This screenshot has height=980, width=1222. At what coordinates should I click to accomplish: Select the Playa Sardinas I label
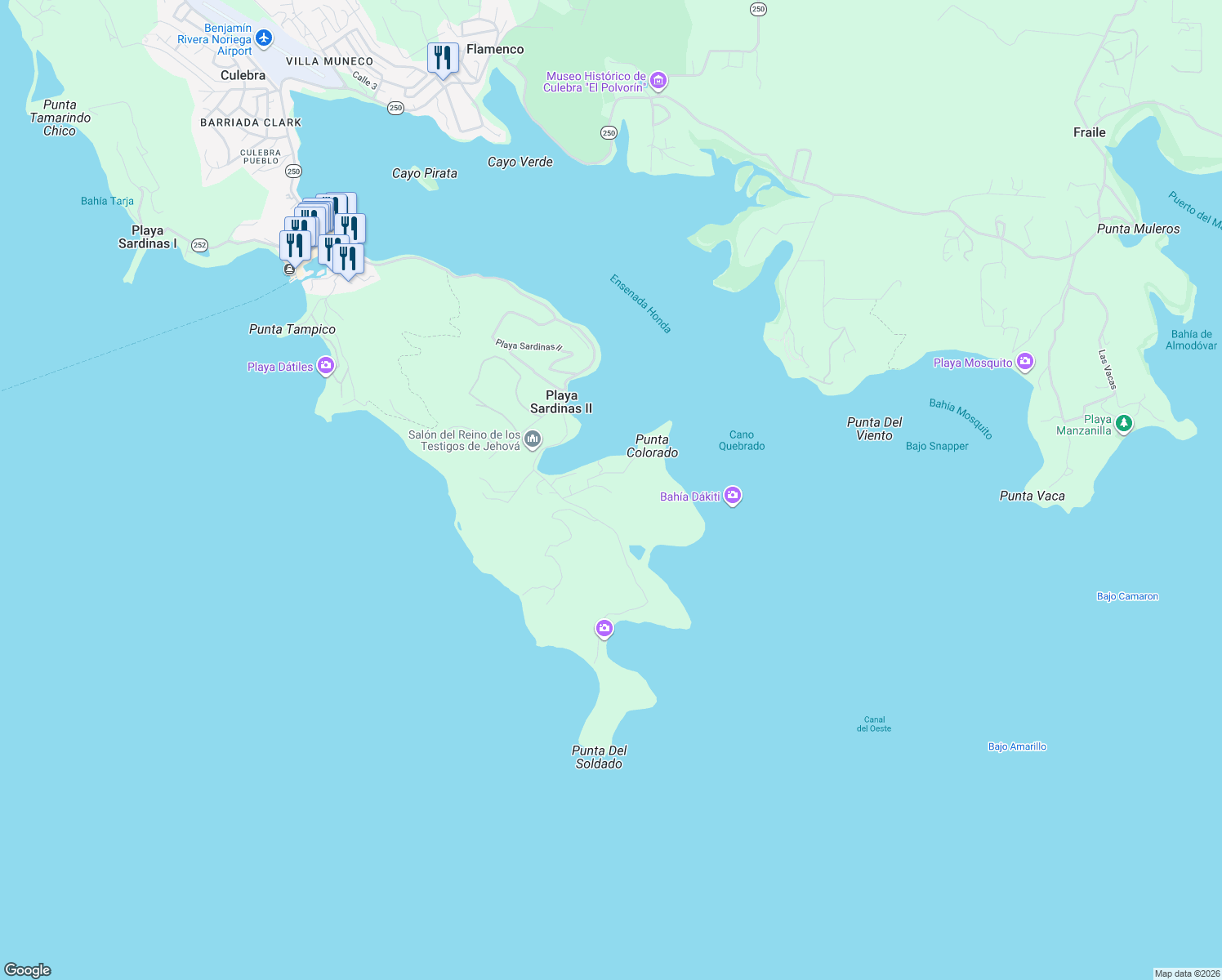click(148, 237)
